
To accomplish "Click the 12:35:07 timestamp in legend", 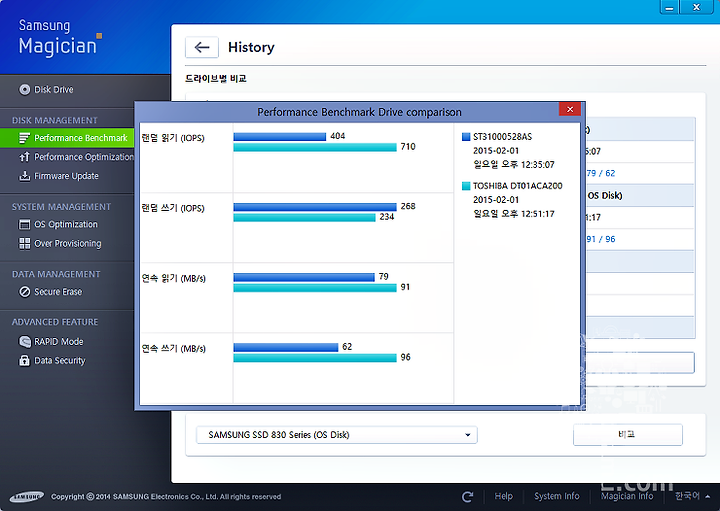I will [x=537, y=164].
